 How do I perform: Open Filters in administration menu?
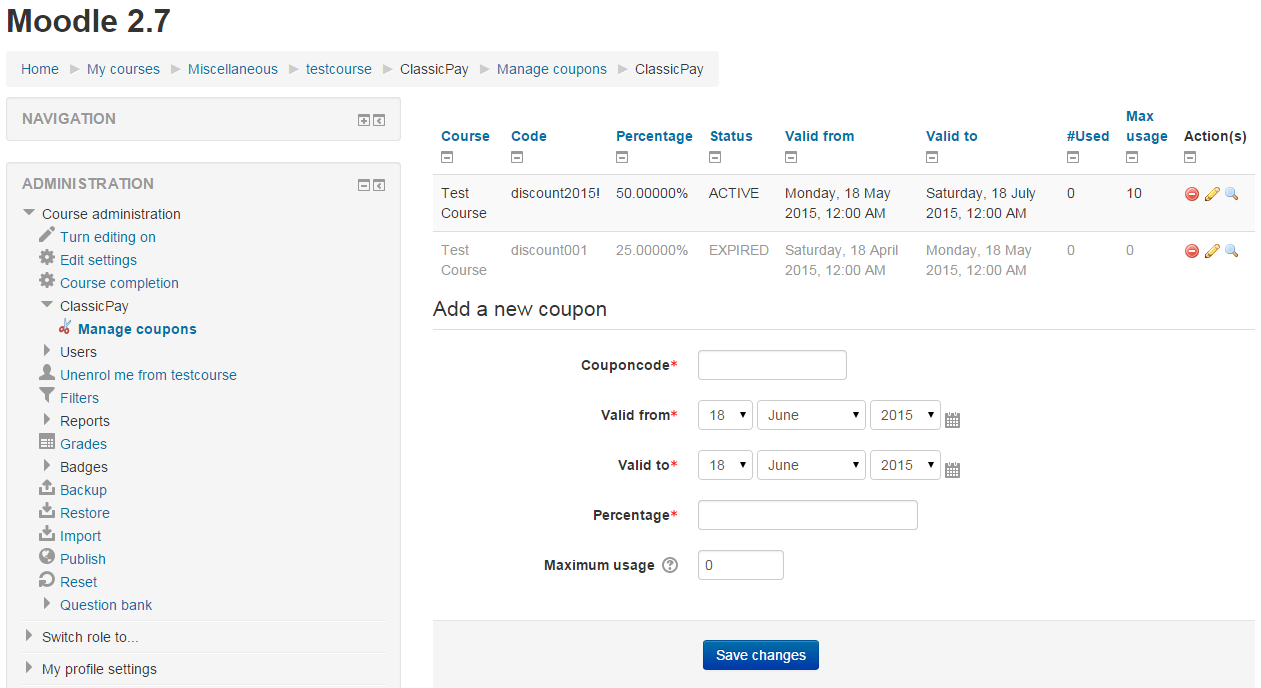79,398
